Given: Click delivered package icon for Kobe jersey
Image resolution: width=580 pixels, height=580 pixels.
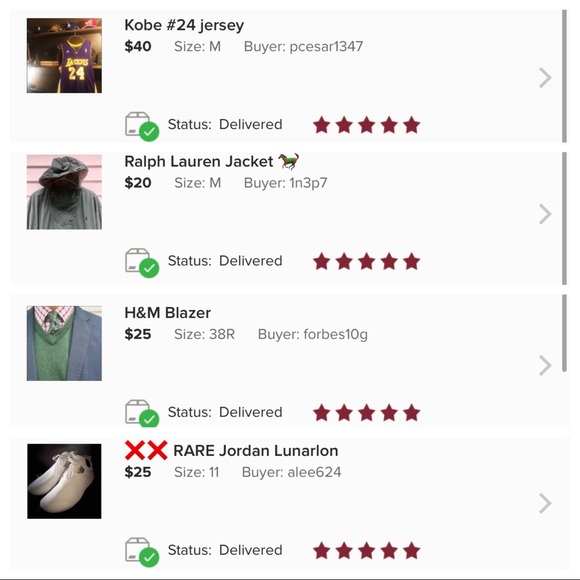Looking at the screenshot, I should pos(142,126).
